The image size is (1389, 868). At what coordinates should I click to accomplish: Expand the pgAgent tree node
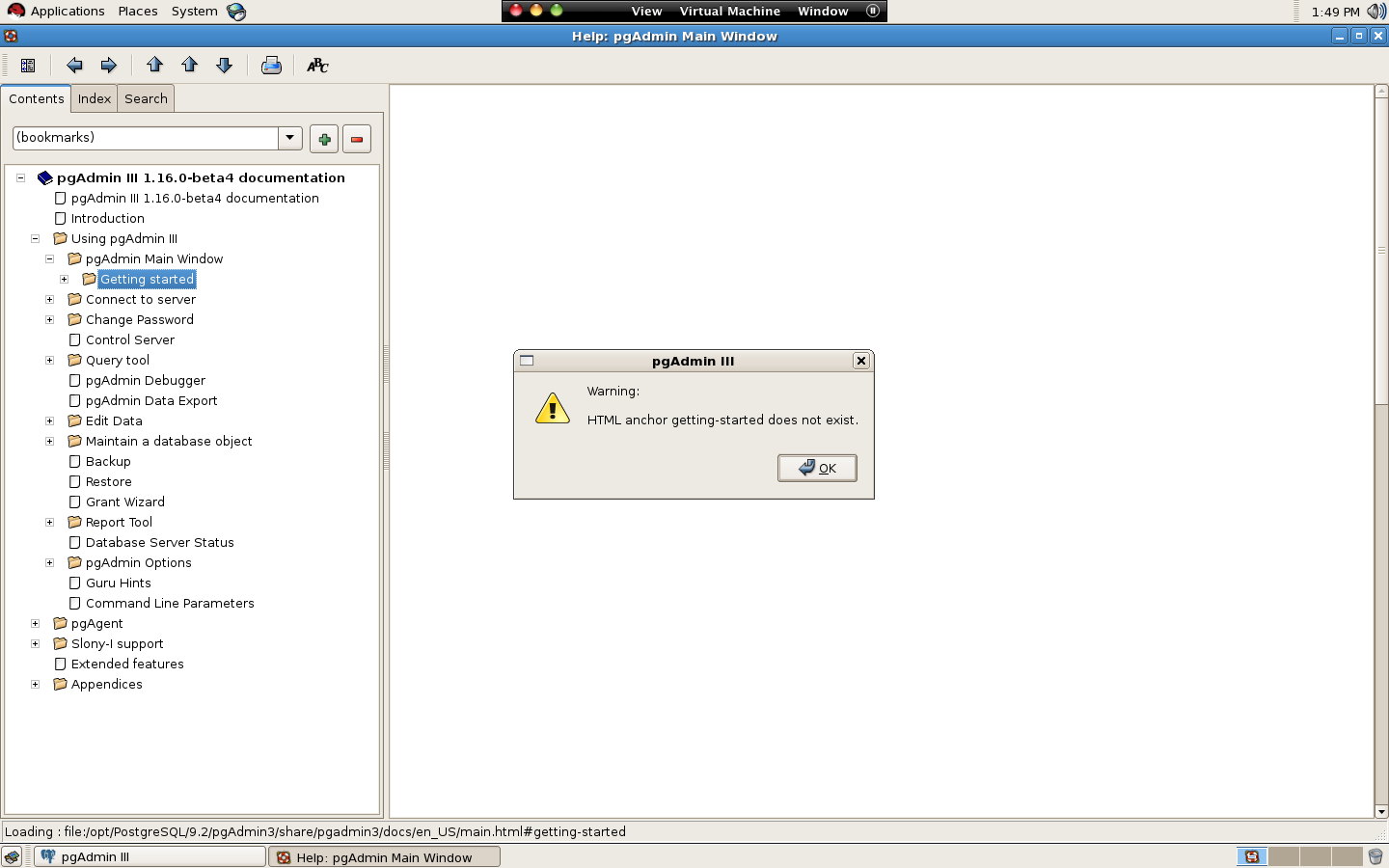pos(36,624)
